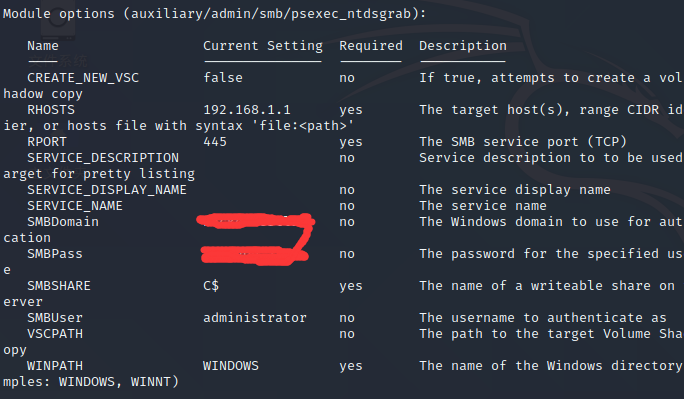Image resolution: width=684 pixels, height=399 pixels.
Task: Select the CREATE_NEW_VSC option name
Action: tap(83, 78)
